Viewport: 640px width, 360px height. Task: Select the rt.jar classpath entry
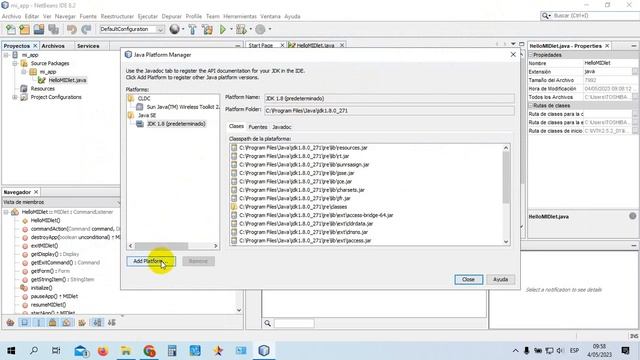pyautogui.click(x=294, y=156)
